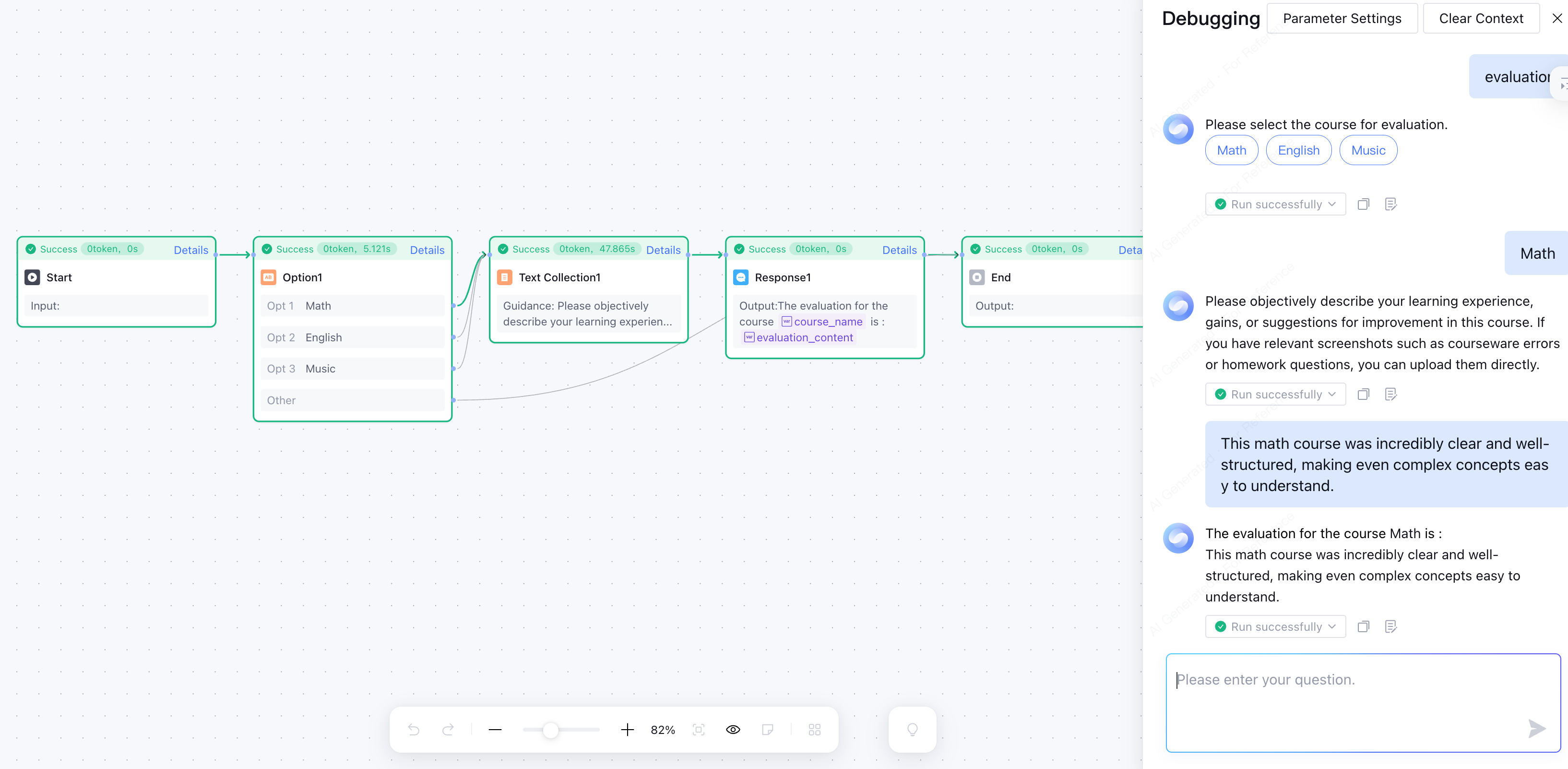Click the undo arrow in bottom toolbar
Viewport: 1568px width, 769px height.
coord(414,730)
